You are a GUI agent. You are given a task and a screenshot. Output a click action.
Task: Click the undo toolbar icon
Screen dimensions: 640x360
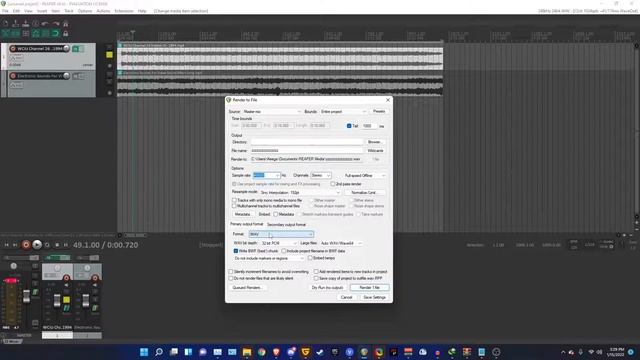pos(45,24)
